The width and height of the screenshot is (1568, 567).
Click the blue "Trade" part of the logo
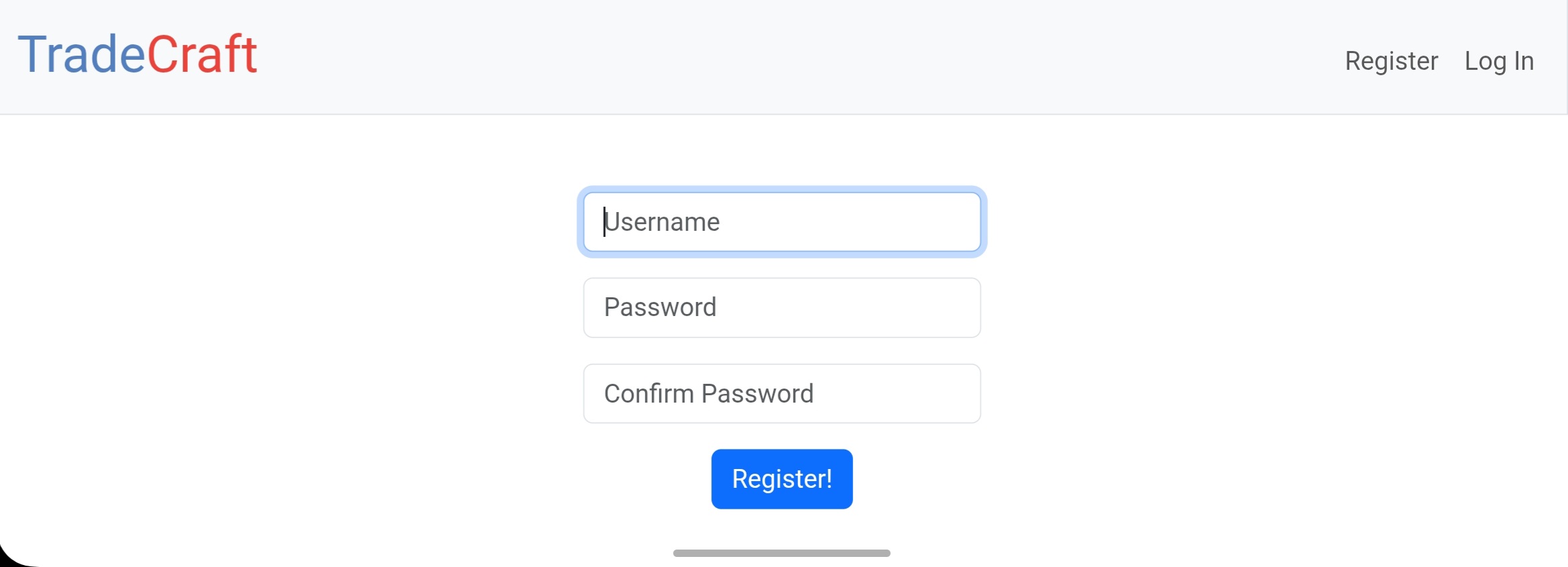click(x=81, y=54)
